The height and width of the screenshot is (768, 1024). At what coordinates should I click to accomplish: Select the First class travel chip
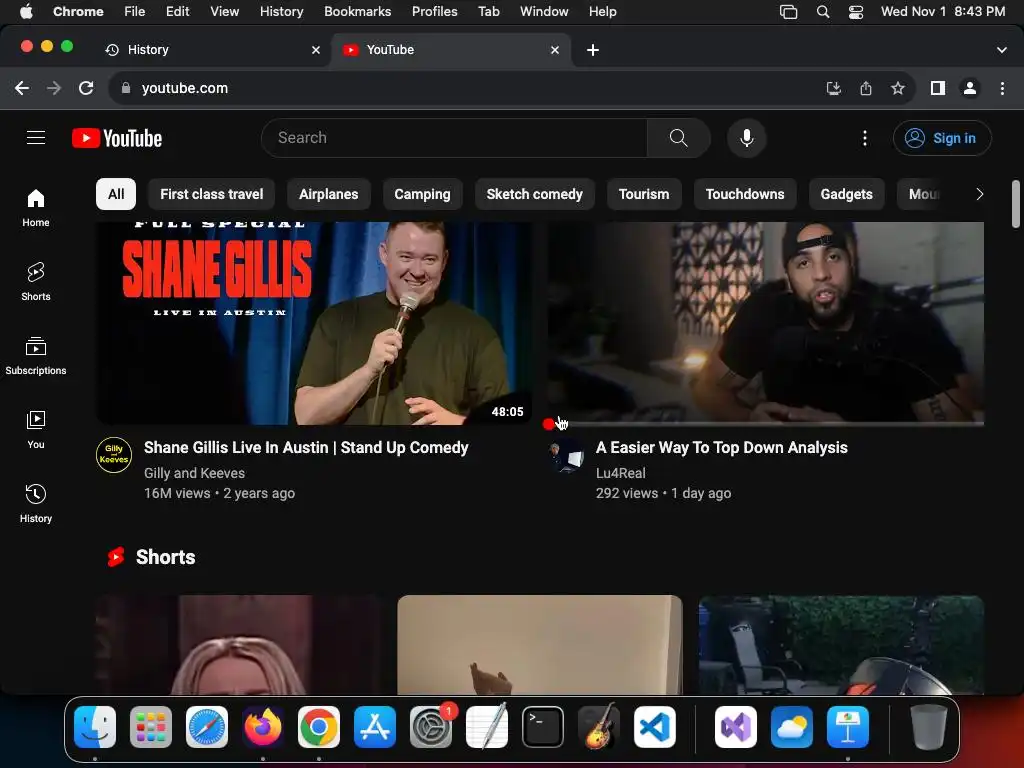click(x=212, y=194)
